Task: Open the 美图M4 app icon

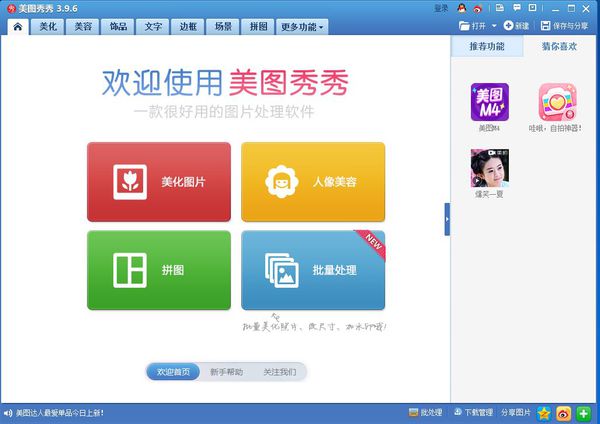Action: pos(490,102)
